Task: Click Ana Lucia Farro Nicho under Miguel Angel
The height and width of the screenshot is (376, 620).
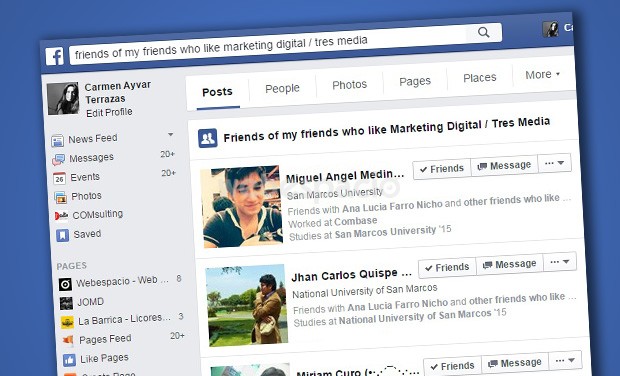Action: click(392, 206)
